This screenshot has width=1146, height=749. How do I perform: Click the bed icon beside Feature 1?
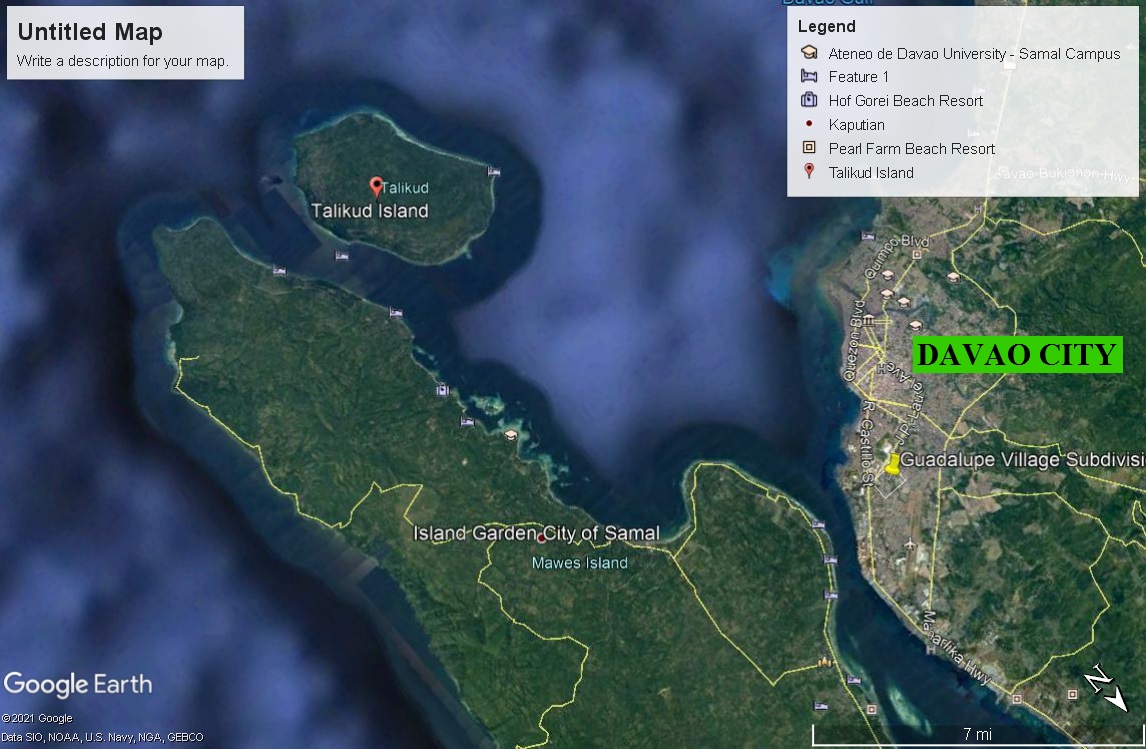tap(809, 76)
